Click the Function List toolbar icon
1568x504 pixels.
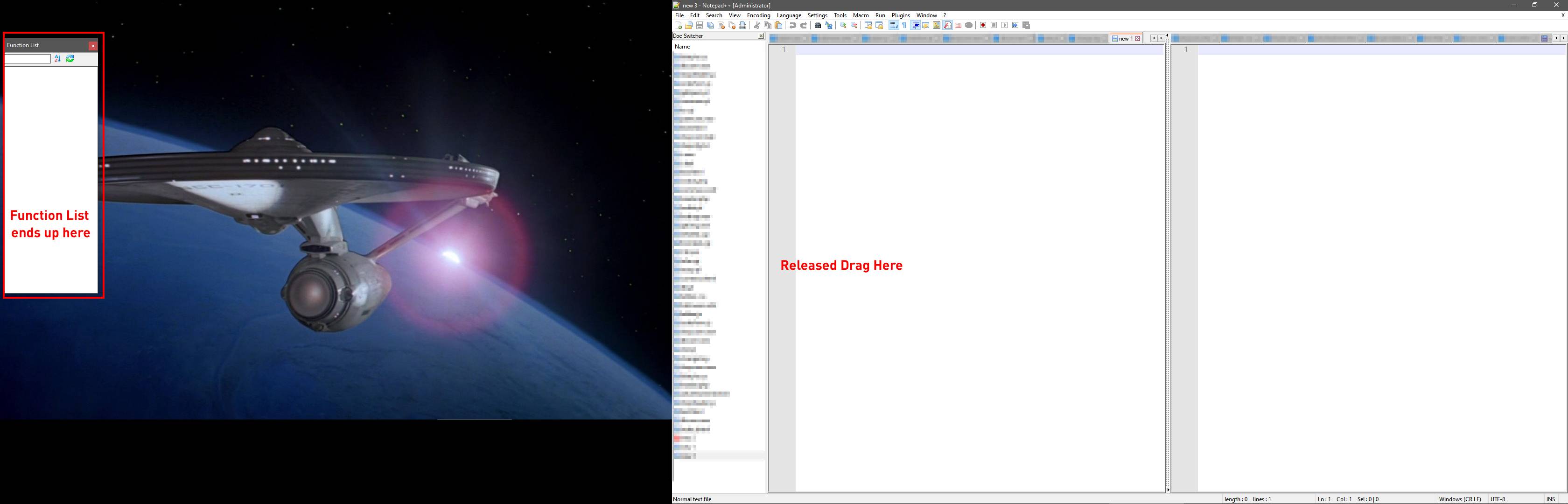point(948,26)
